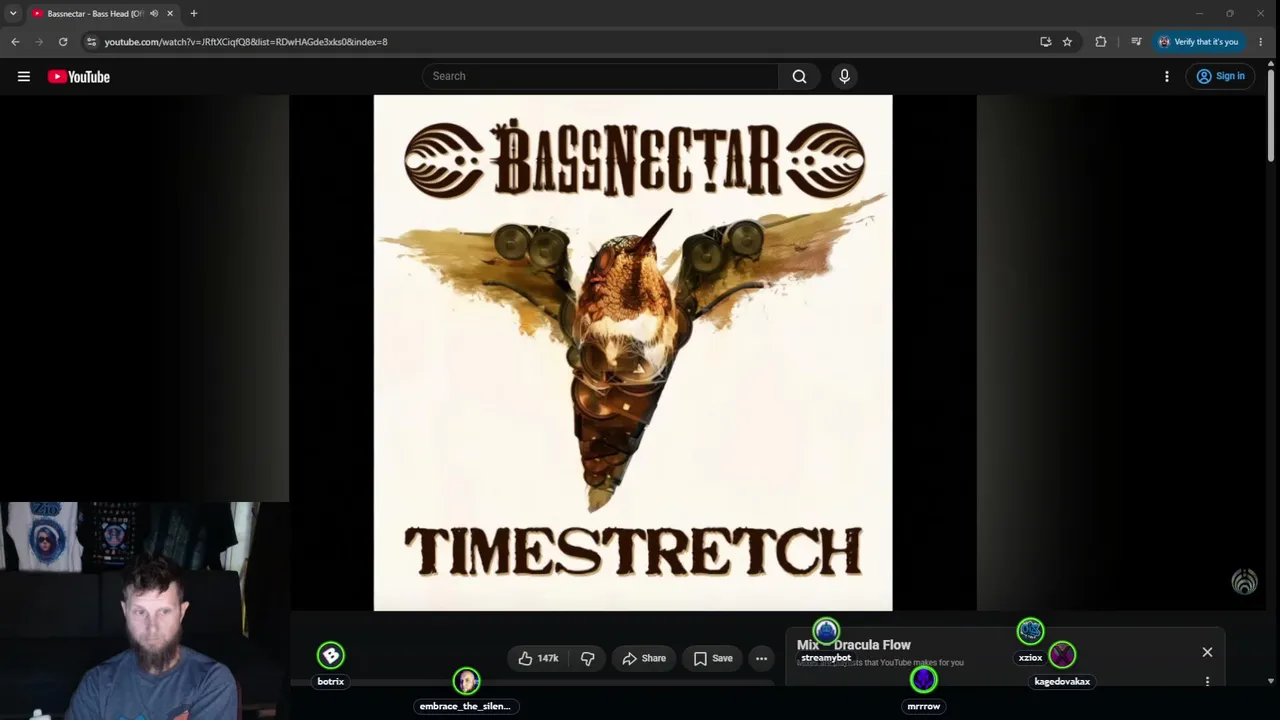Screen dimensions: 1280x720
Task: Bookmark this page with the star
Action: pyautogui.click(x=1067, y=42)
